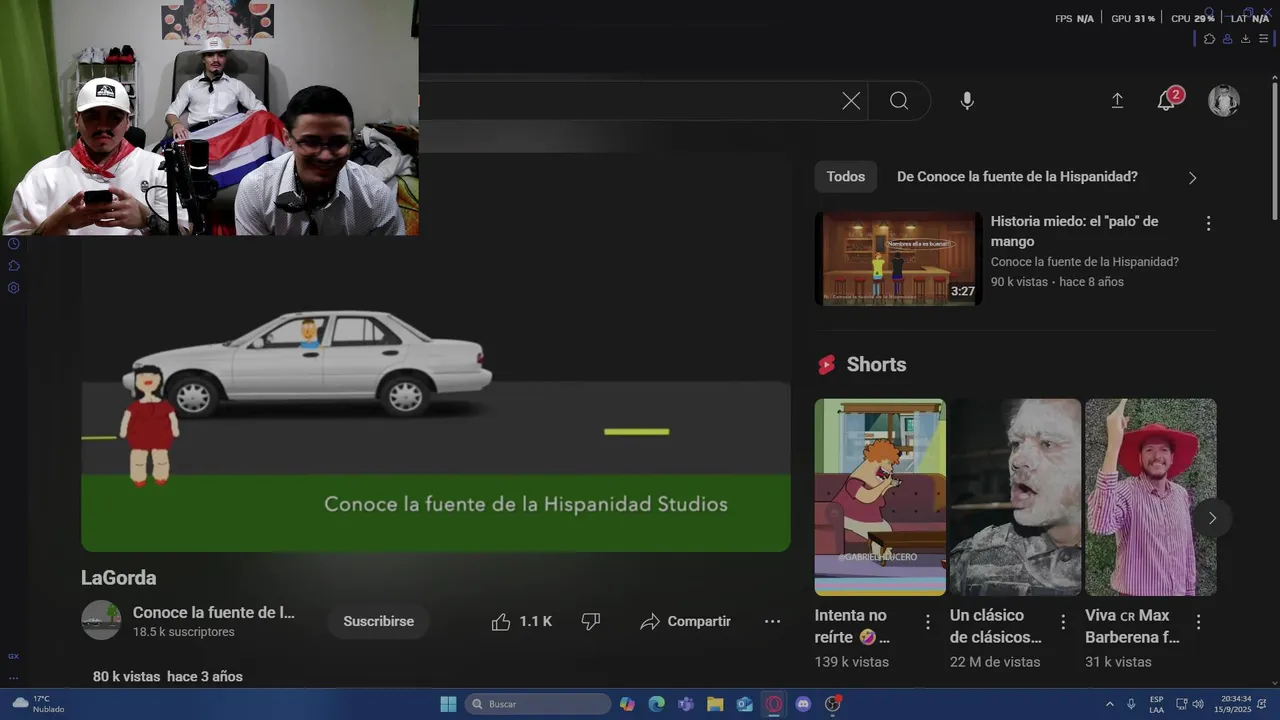Open OBS Studio from the taskbar

click(832, 704)
